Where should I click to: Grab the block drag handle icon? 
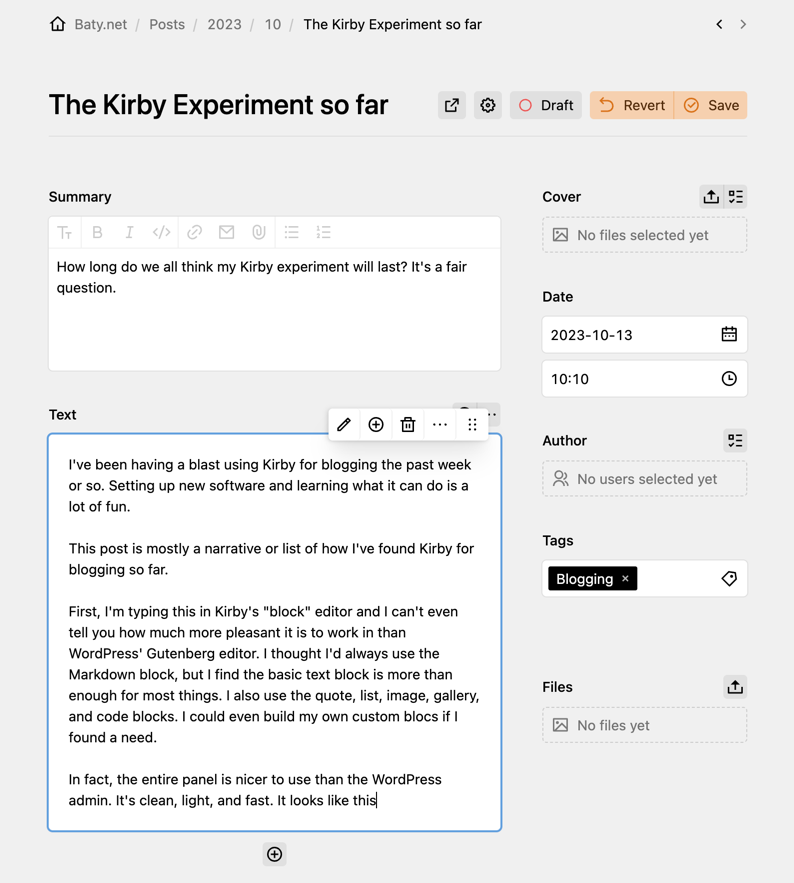472,425
